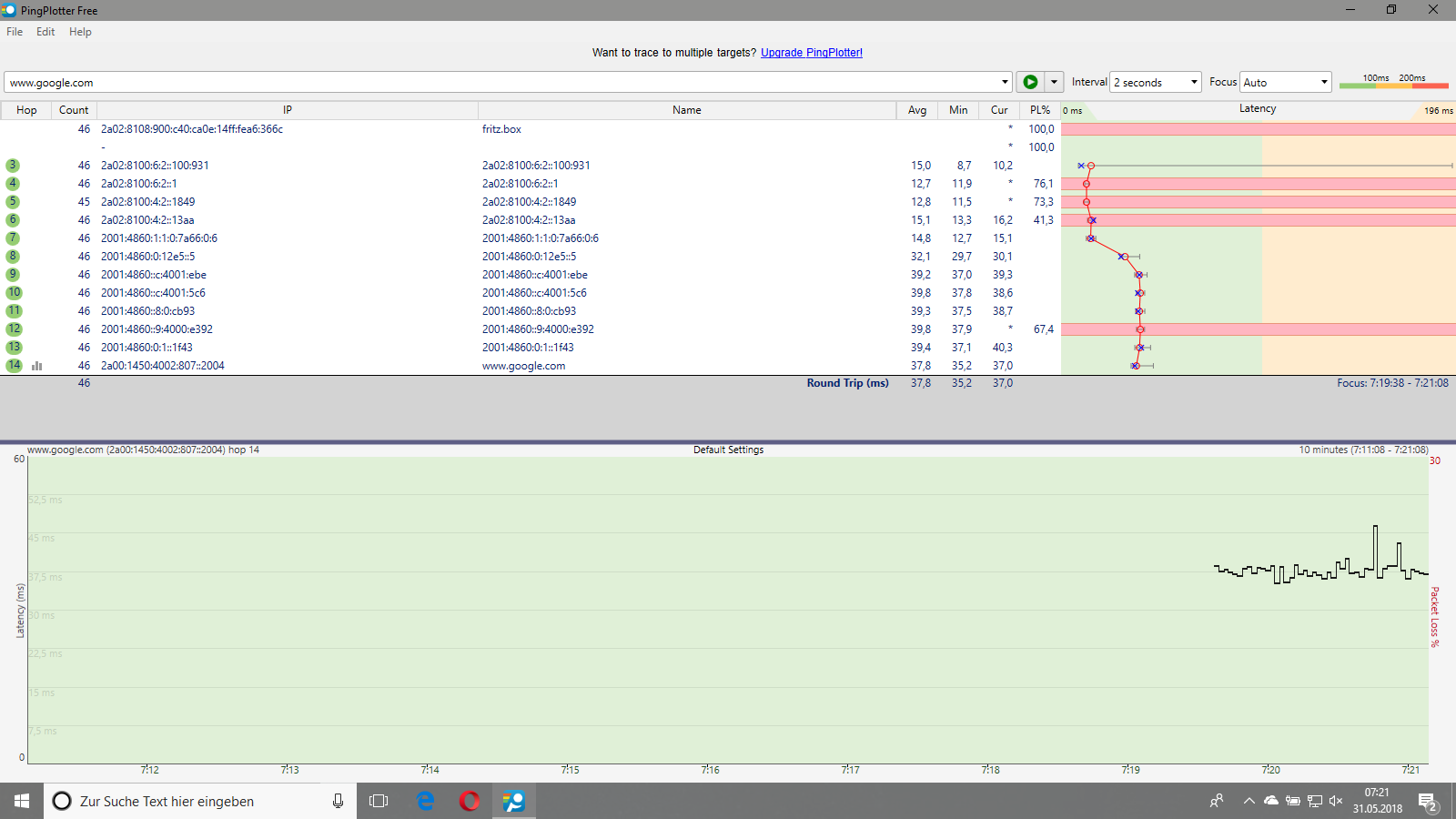Select the hop 4 badge

13,184
